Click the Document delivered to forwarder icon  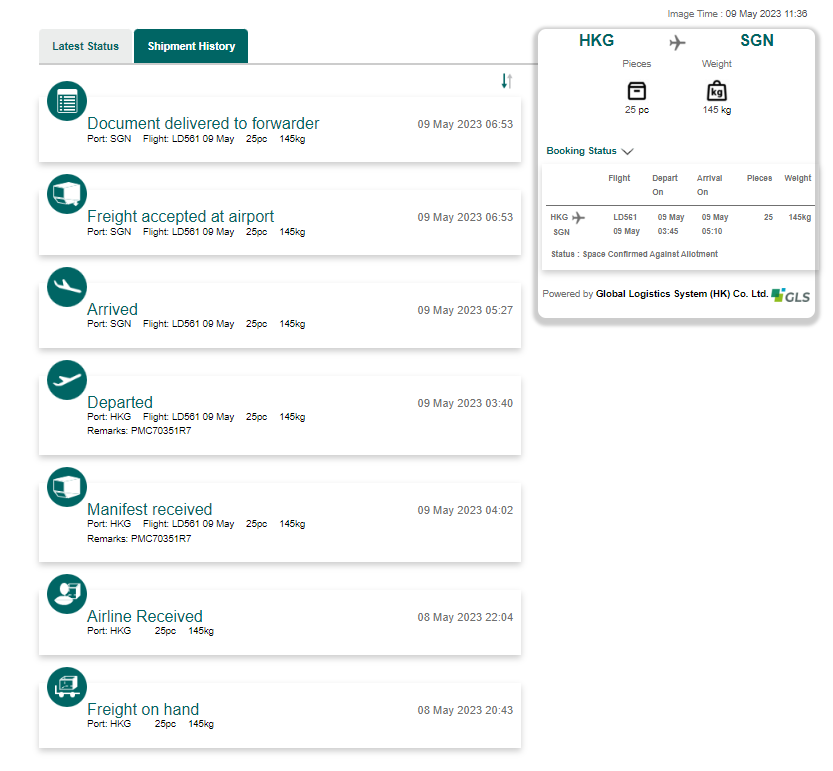click(67, 101)
